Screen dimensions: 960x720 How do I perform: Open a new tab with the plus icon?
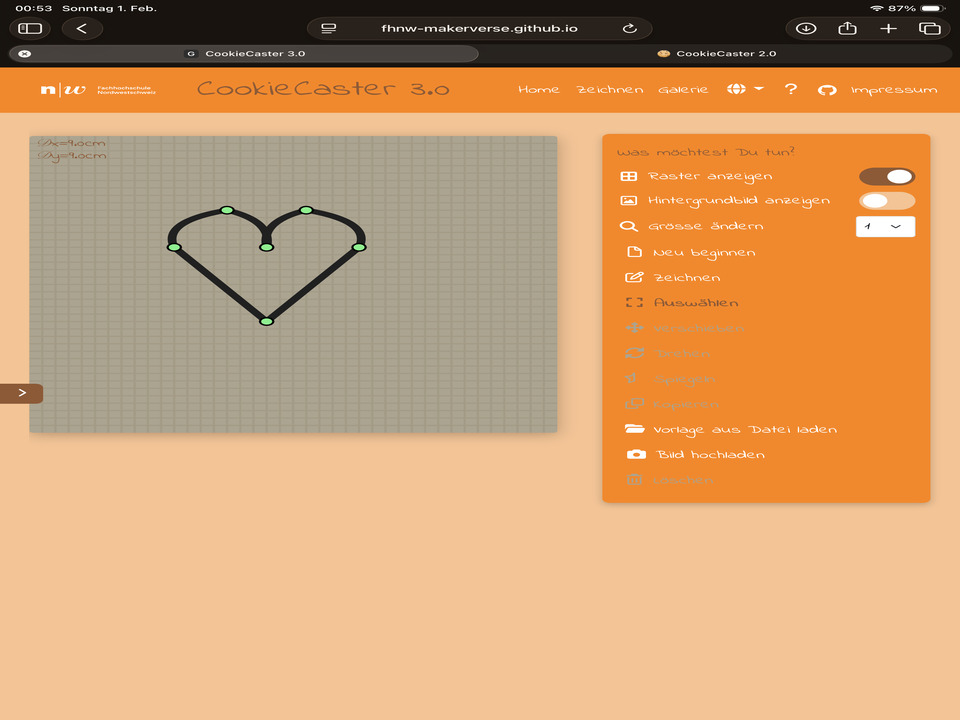(888, 28)
